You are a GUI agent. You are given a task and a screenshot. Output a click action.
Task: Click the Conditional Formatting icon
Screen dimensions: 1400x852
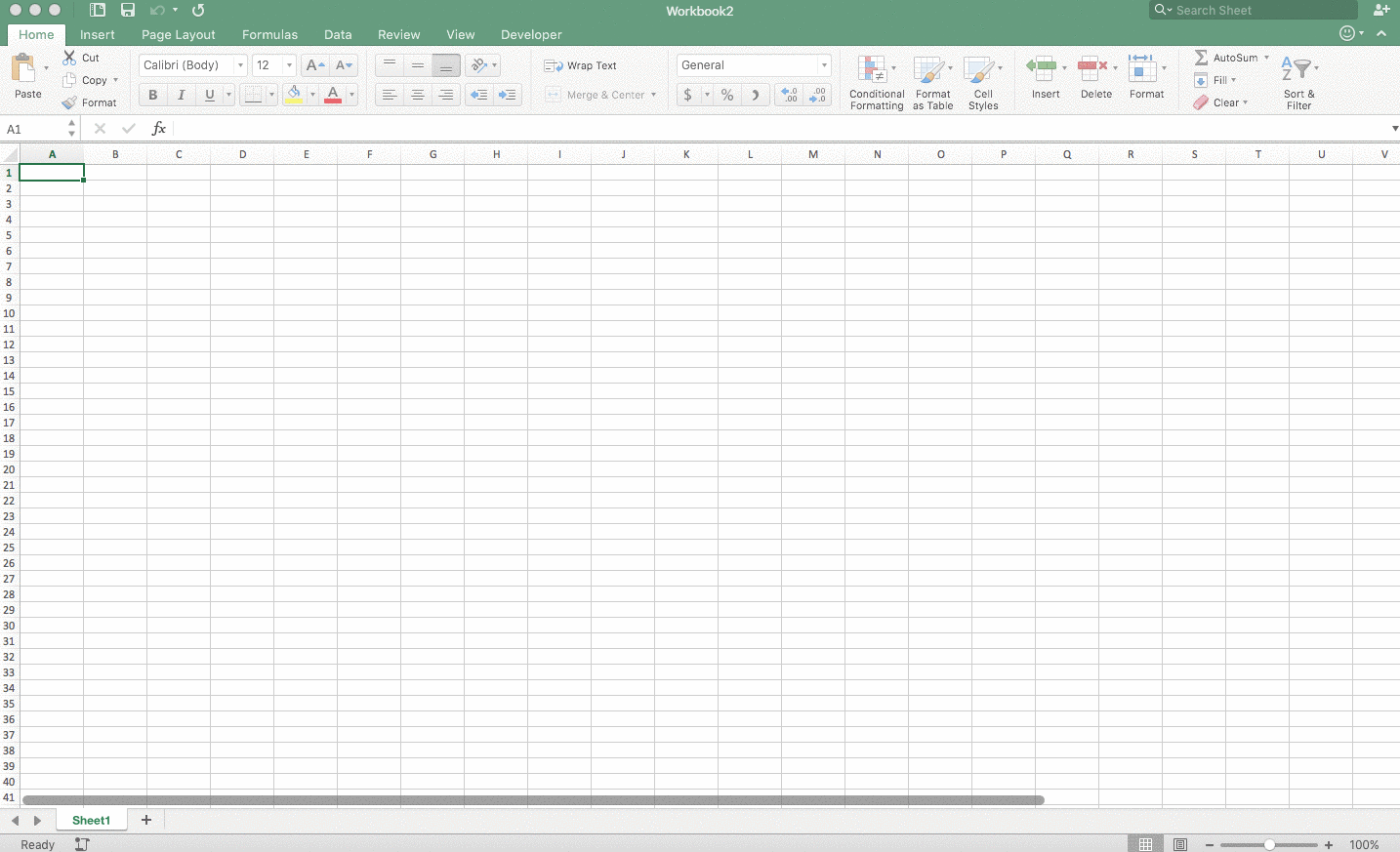pyautogui.click(x=872, y=70)
